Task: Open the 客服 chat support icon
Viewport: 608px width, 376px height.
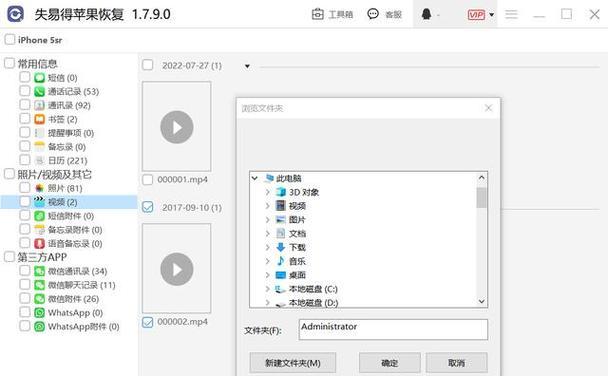Action: 373,14
